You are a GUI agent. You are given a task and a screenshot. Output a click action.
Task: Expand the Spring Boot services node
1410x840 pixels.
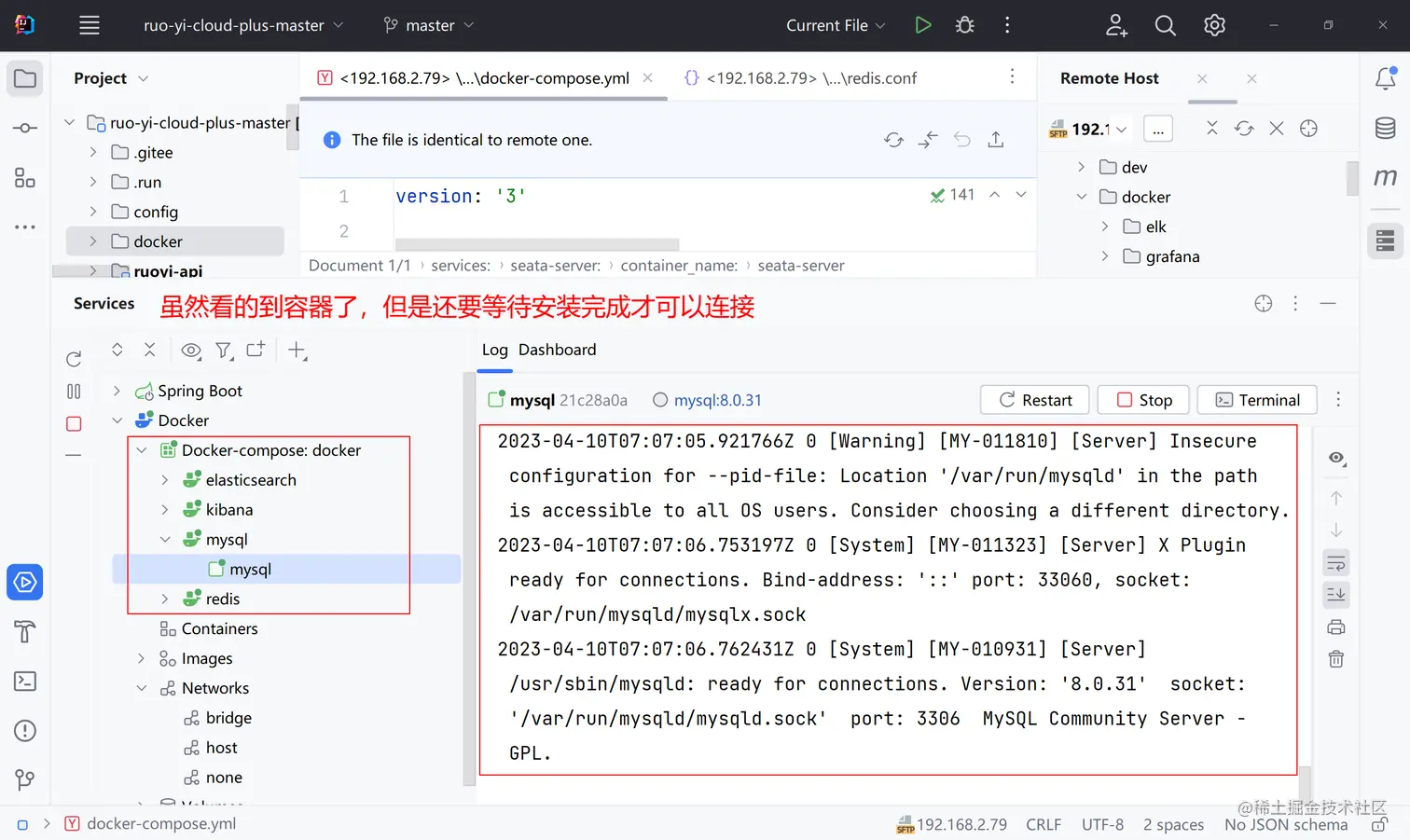click(117, 391)
